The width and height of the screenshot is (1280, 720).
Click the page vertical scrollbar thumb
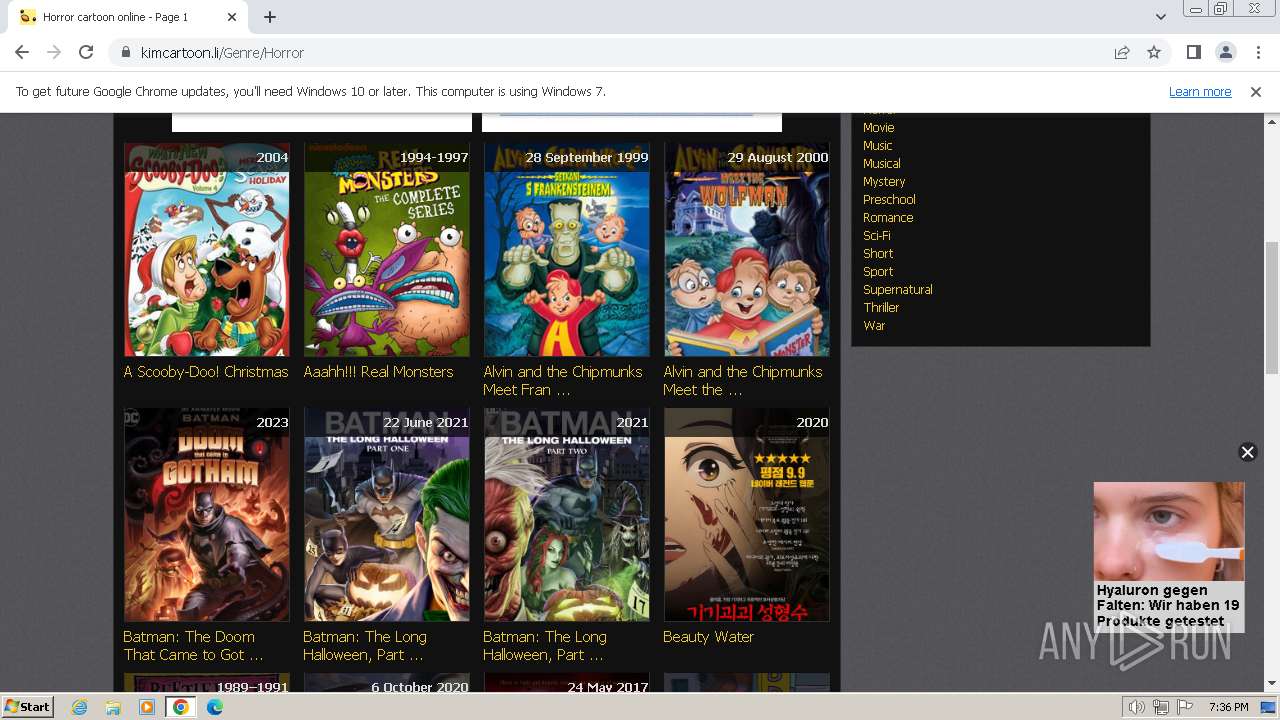click(1272, 308)
